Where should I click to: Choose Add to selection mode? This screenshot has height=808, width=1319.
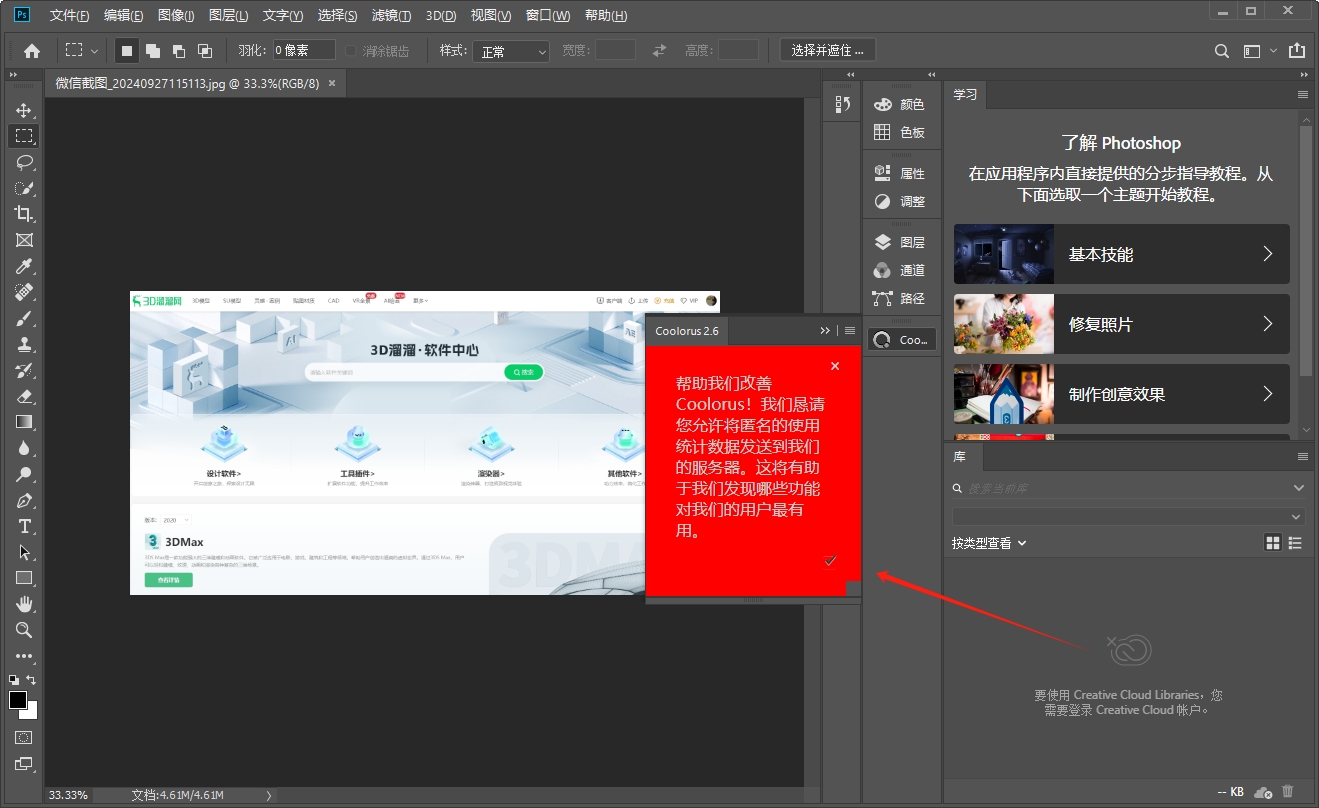pos(153,50)
